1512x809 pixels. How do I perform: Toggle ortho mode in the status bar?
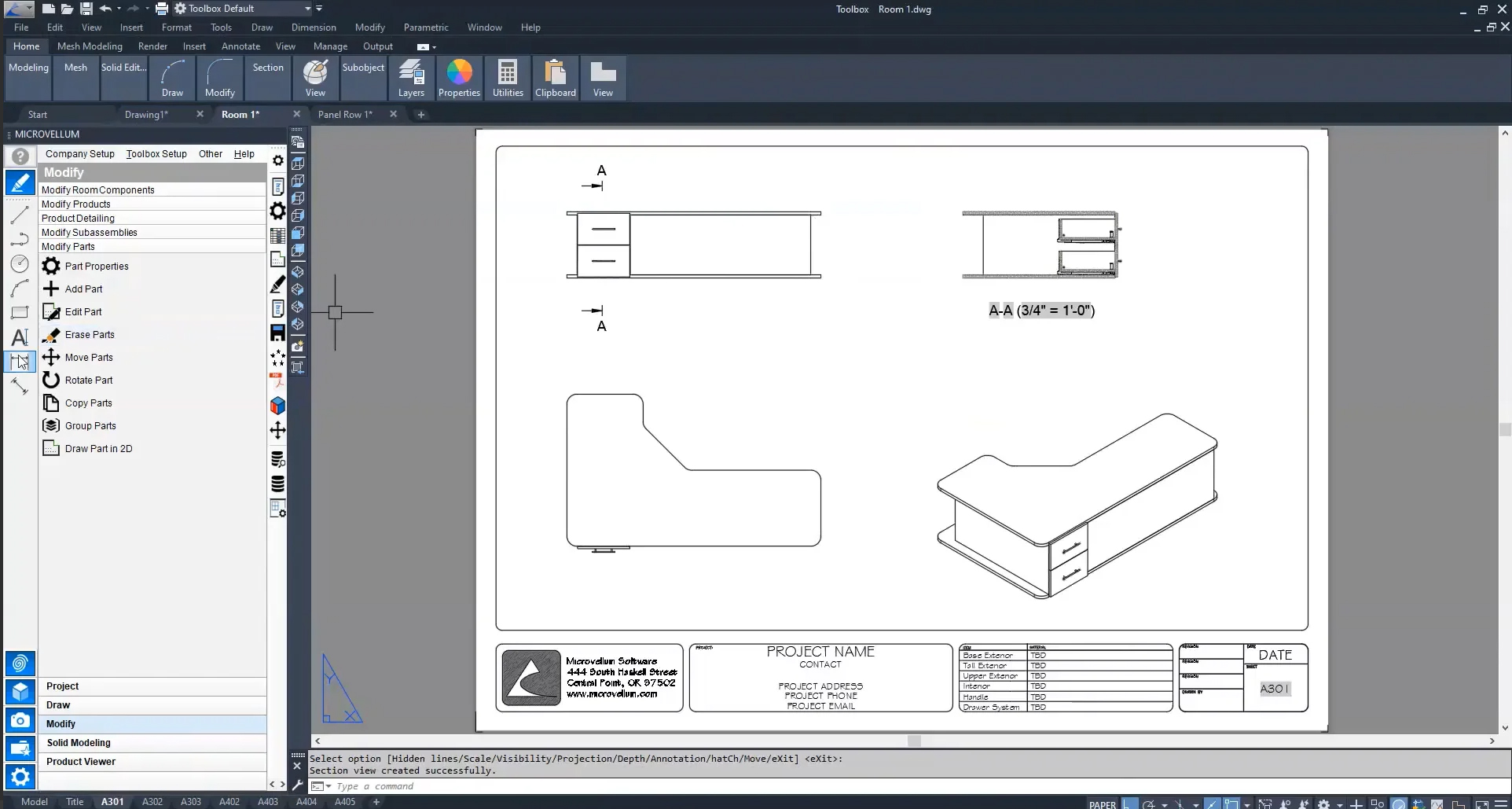[x=1129, y=803]
